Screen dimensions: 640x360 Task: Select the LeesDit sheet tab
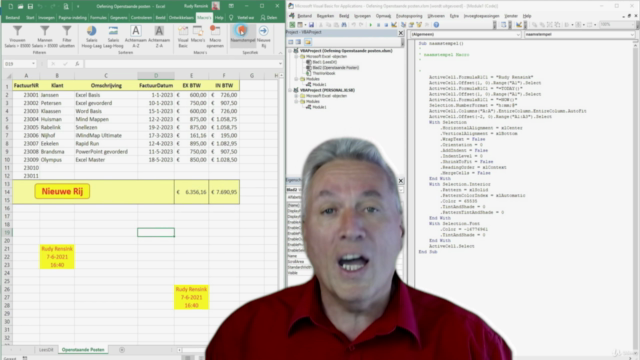click(x=46, y=350)
